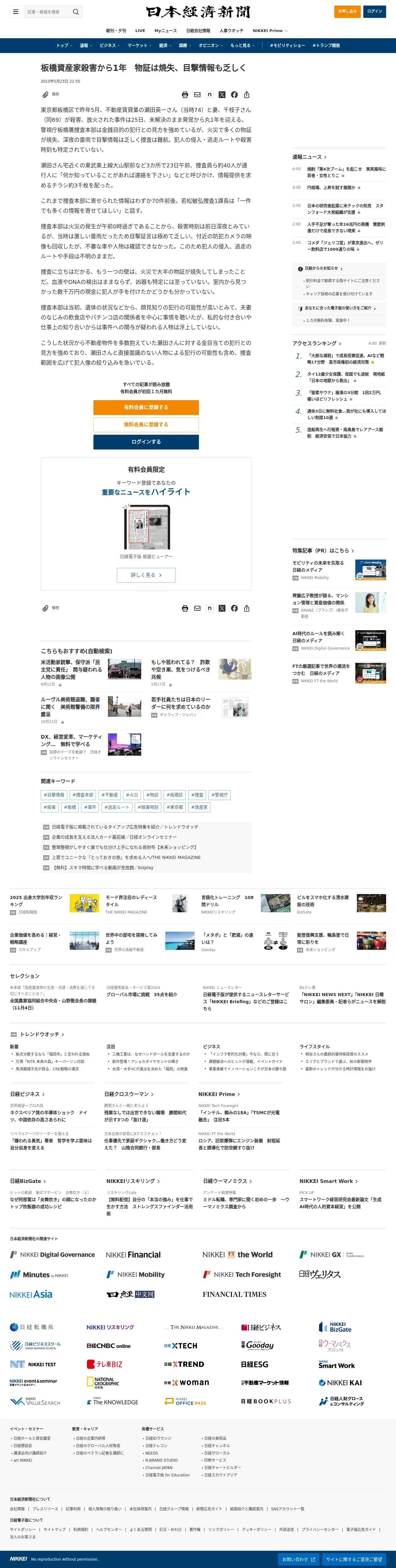Open NIKKEI KAI logo link
The width and height of the screenshot is (396, 1568).
[x=340, y=1382]
